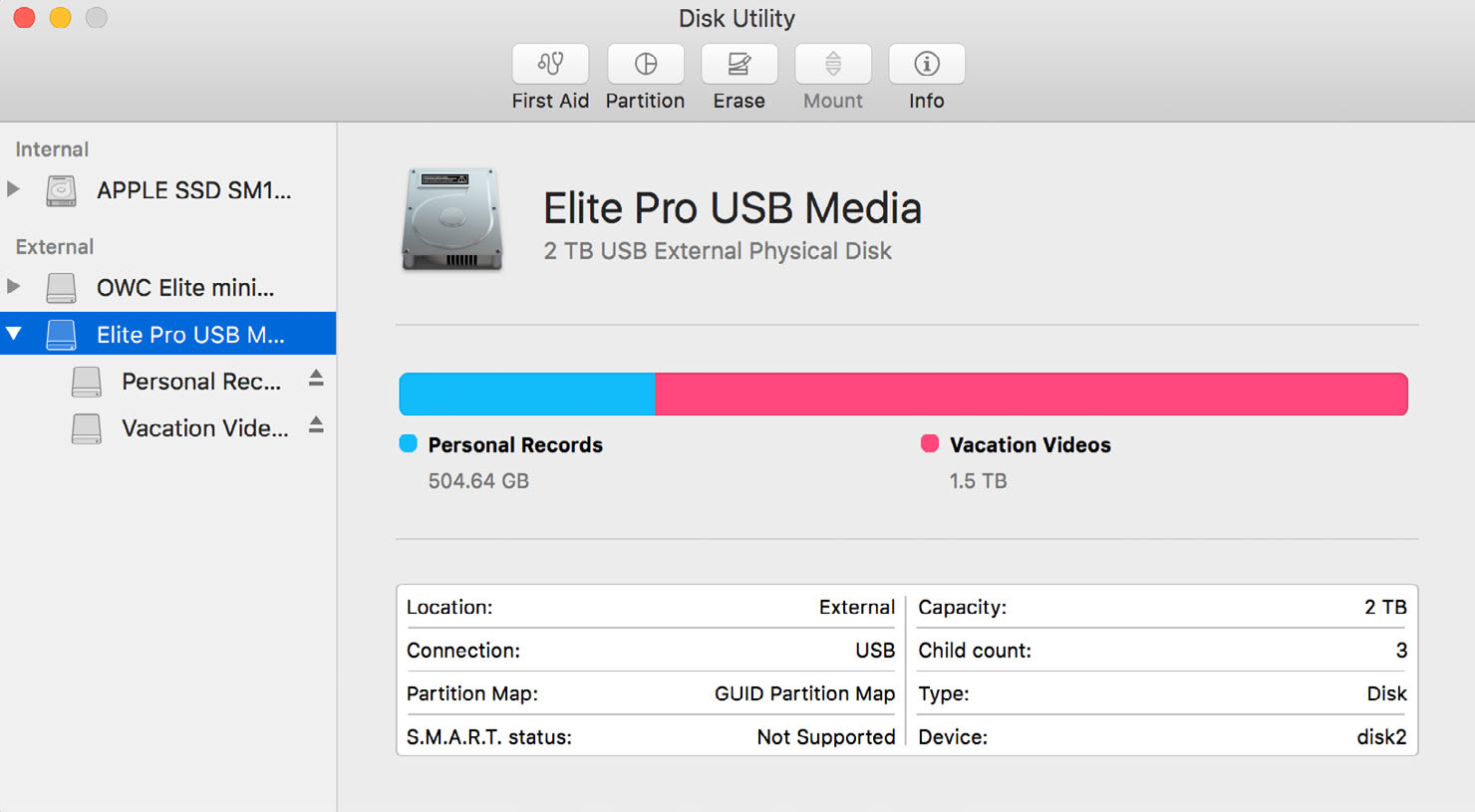Viewport: 1475px width, 812px height.
Task: Select Personal Records volume in sidebar
Action: pyautogui.click(x=200, y=382)
